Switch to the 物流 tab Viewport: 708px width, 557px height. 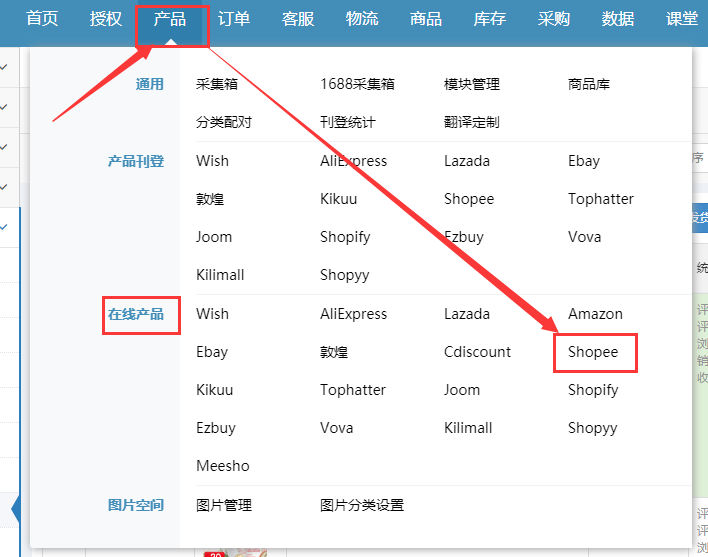point(362,19)
